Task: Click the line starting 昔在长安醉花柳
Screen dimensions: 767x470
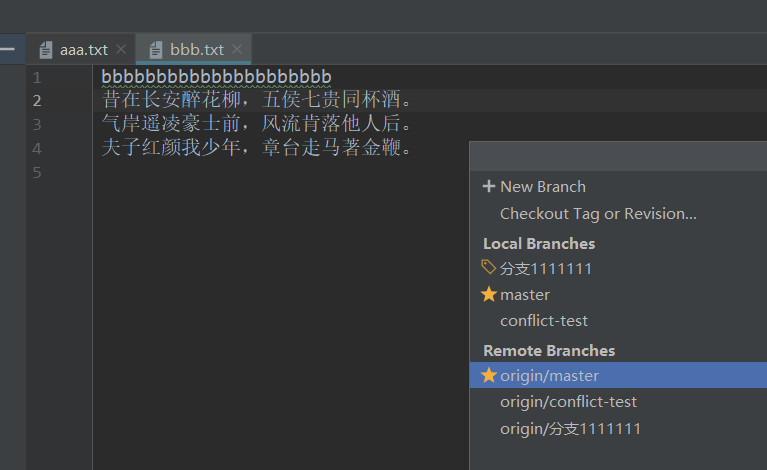Action: 257,100
